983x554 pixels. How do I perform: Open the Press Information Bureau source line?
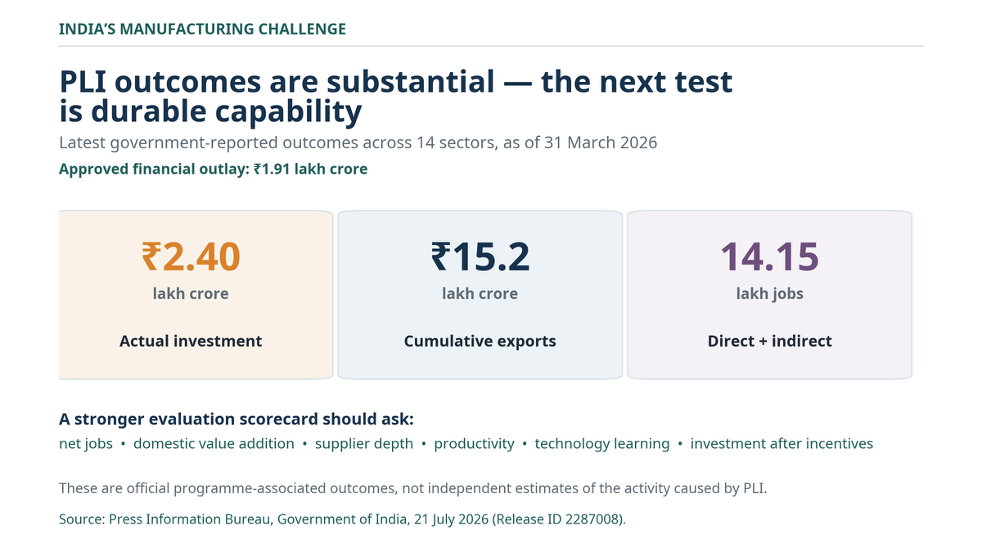click(342, 520)
